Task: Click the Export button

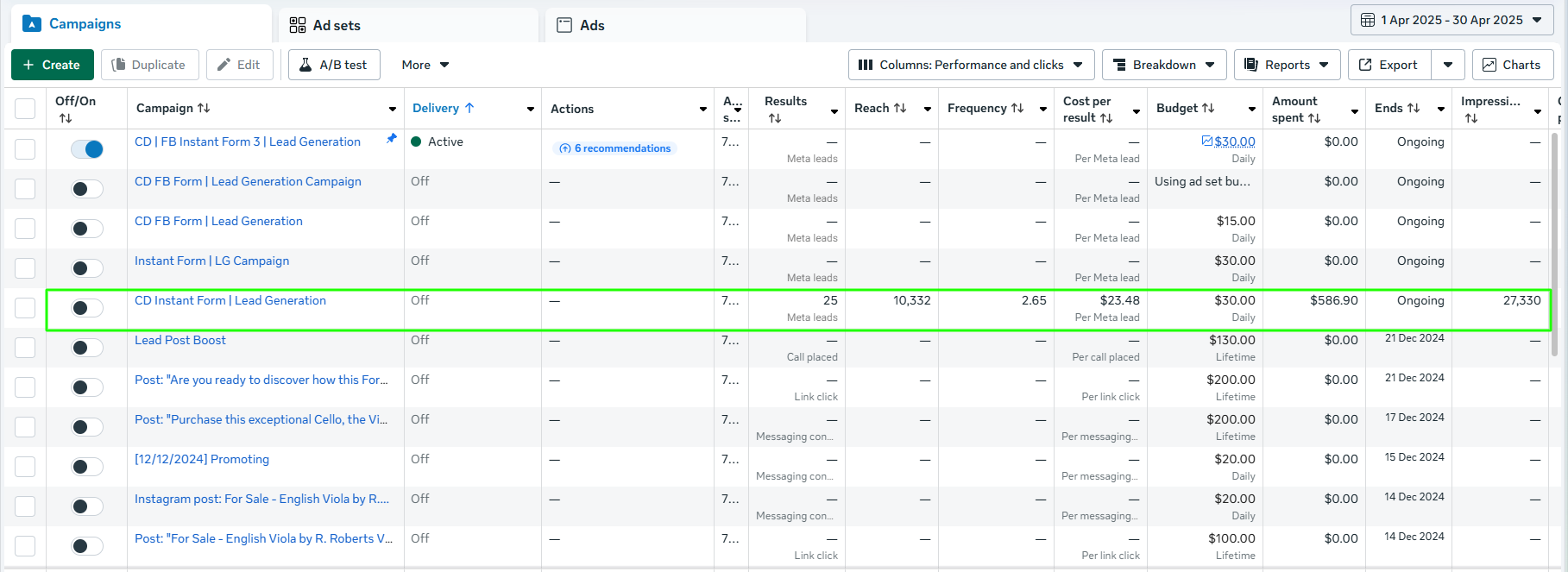Action: click(1389, 65)
